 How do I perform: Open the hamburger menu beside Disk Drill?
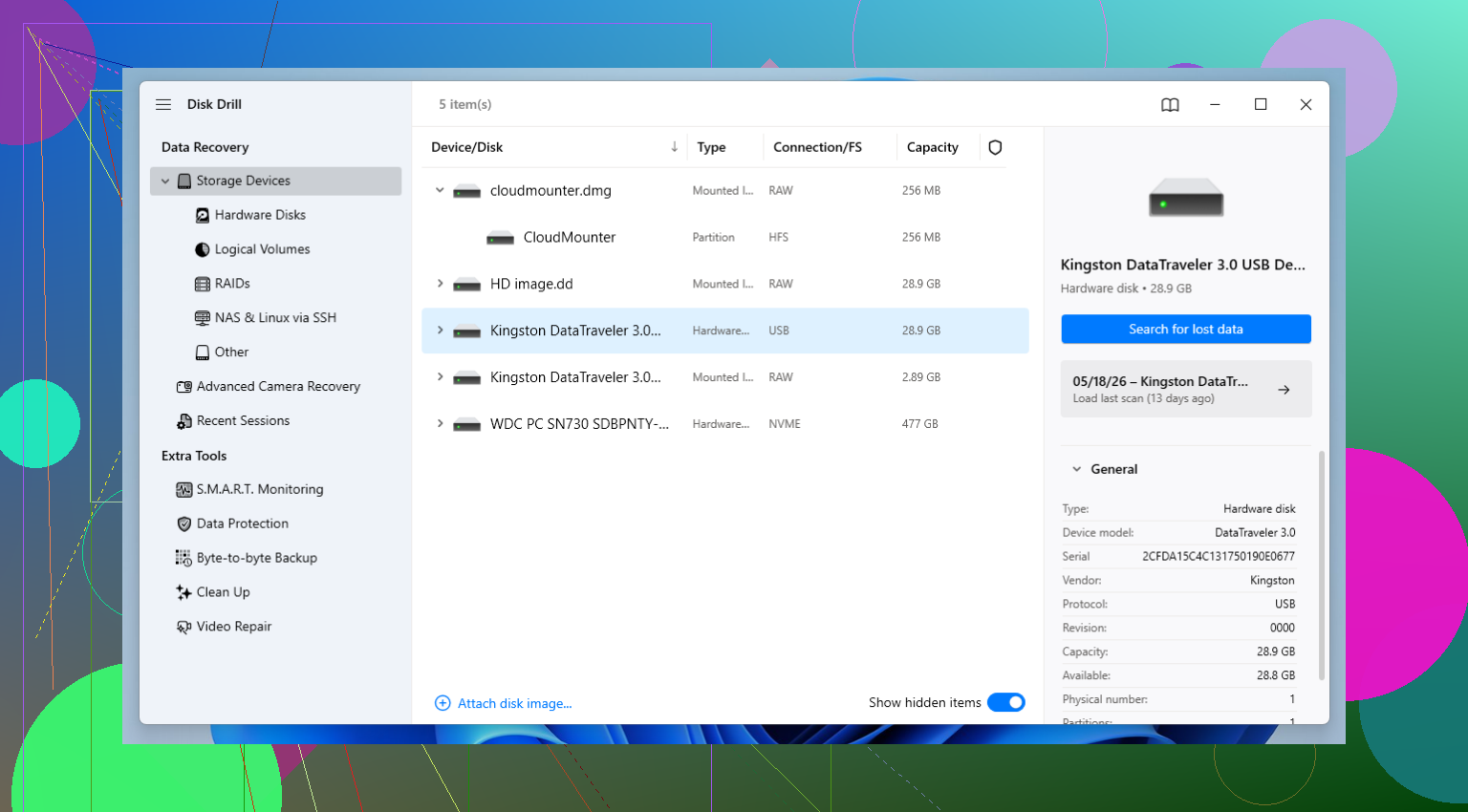point(163,104)
